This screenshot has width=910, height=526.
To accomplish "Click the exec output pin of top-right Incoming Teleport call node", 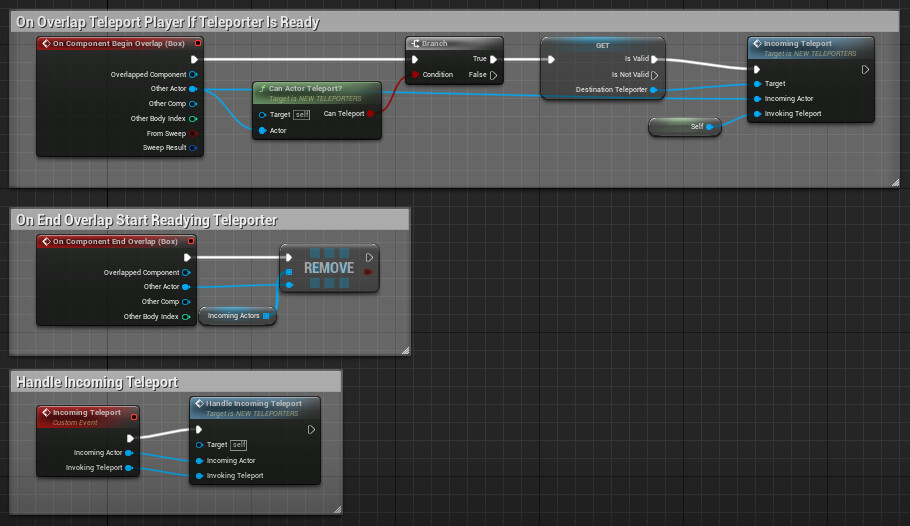I will coord(865,70).
